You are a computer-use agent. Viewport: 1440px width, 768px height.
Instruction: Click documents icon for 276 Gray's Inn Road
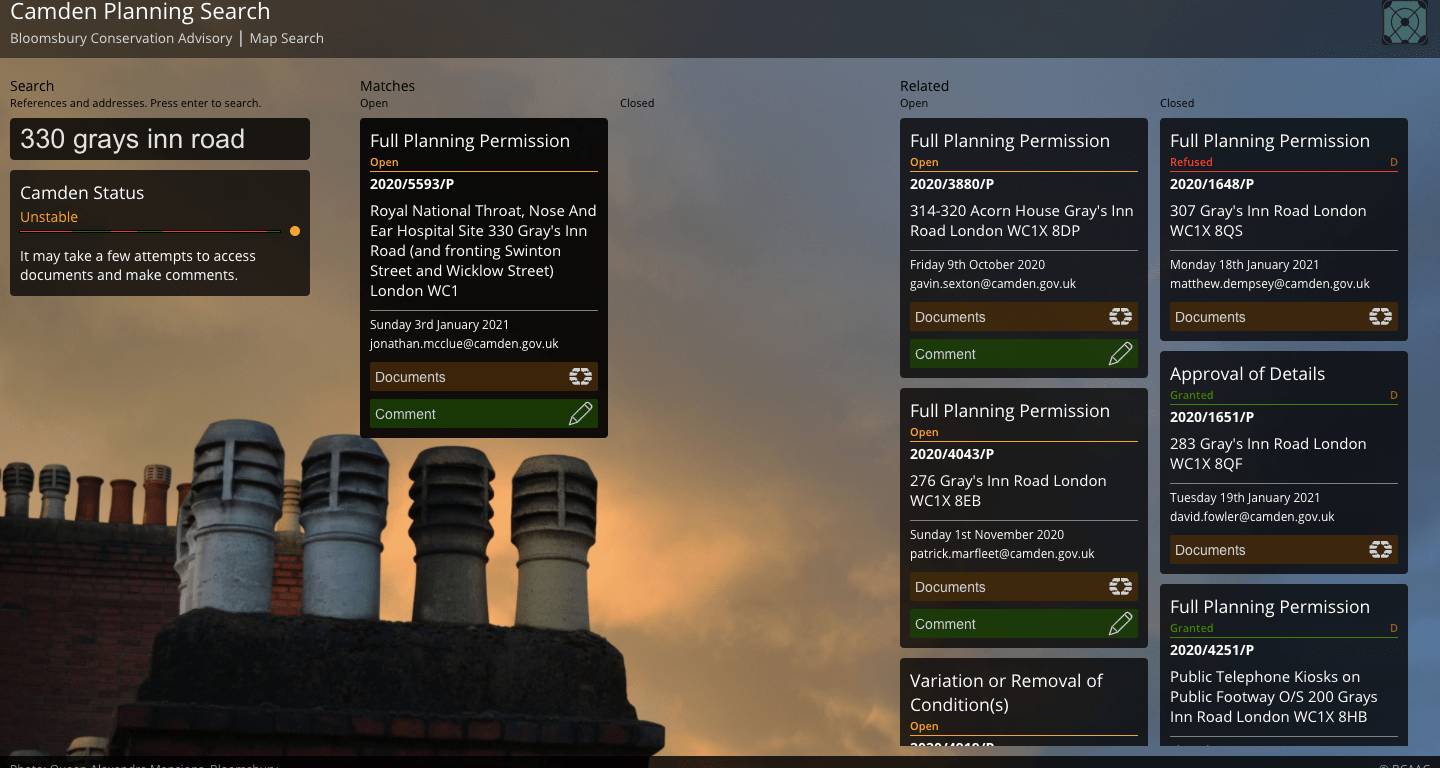1120,587
